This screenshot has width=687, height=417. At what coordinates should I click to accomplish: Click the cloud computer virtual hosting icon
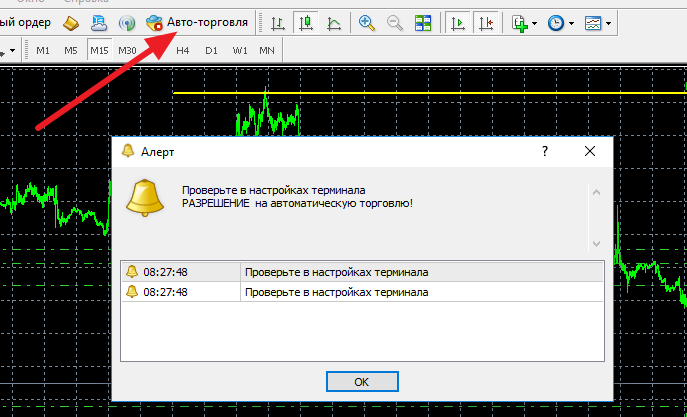pyautogui.click(x=99, y=23)
